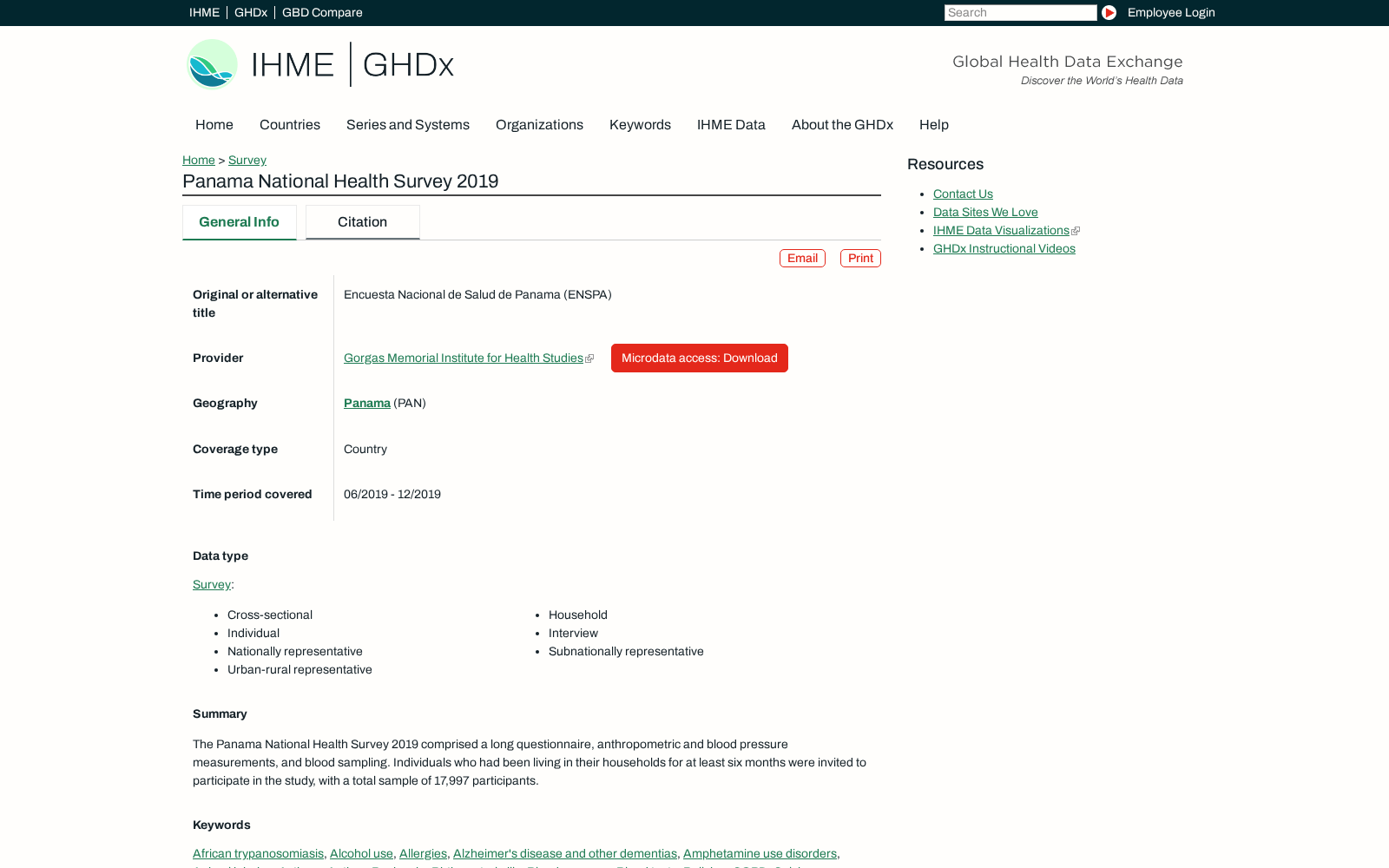Open GBD Compare in the top bar

(x=322, y=12)
